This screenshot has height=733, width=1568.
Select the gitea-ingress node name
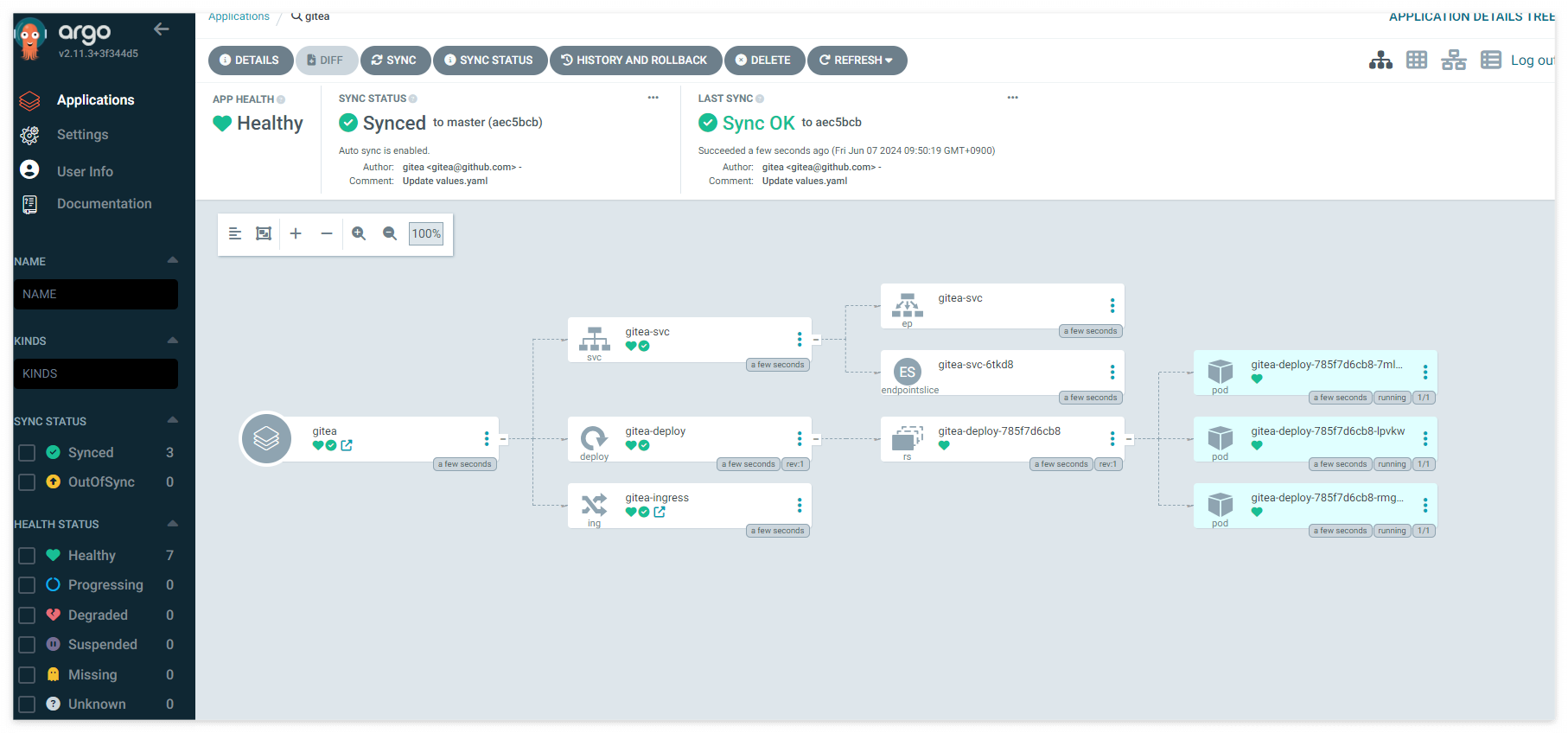tap(657, 498)
